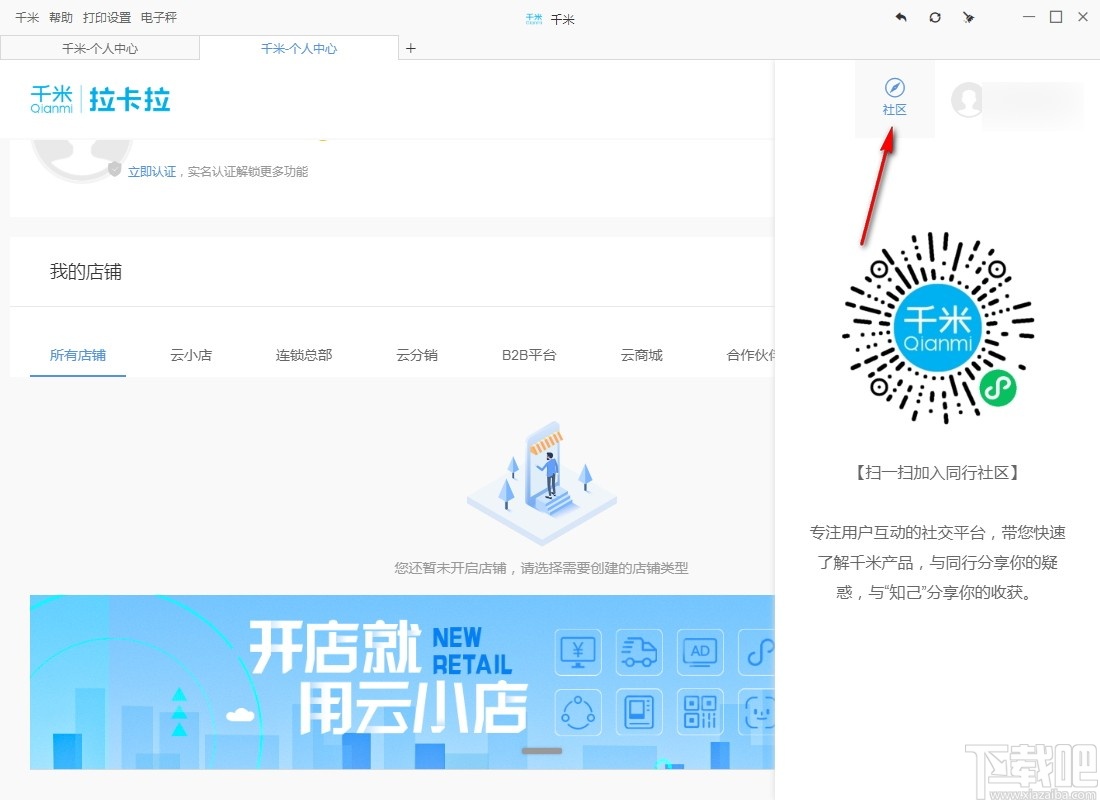Click the 千米拉卡拉 logo

(99, 99)
